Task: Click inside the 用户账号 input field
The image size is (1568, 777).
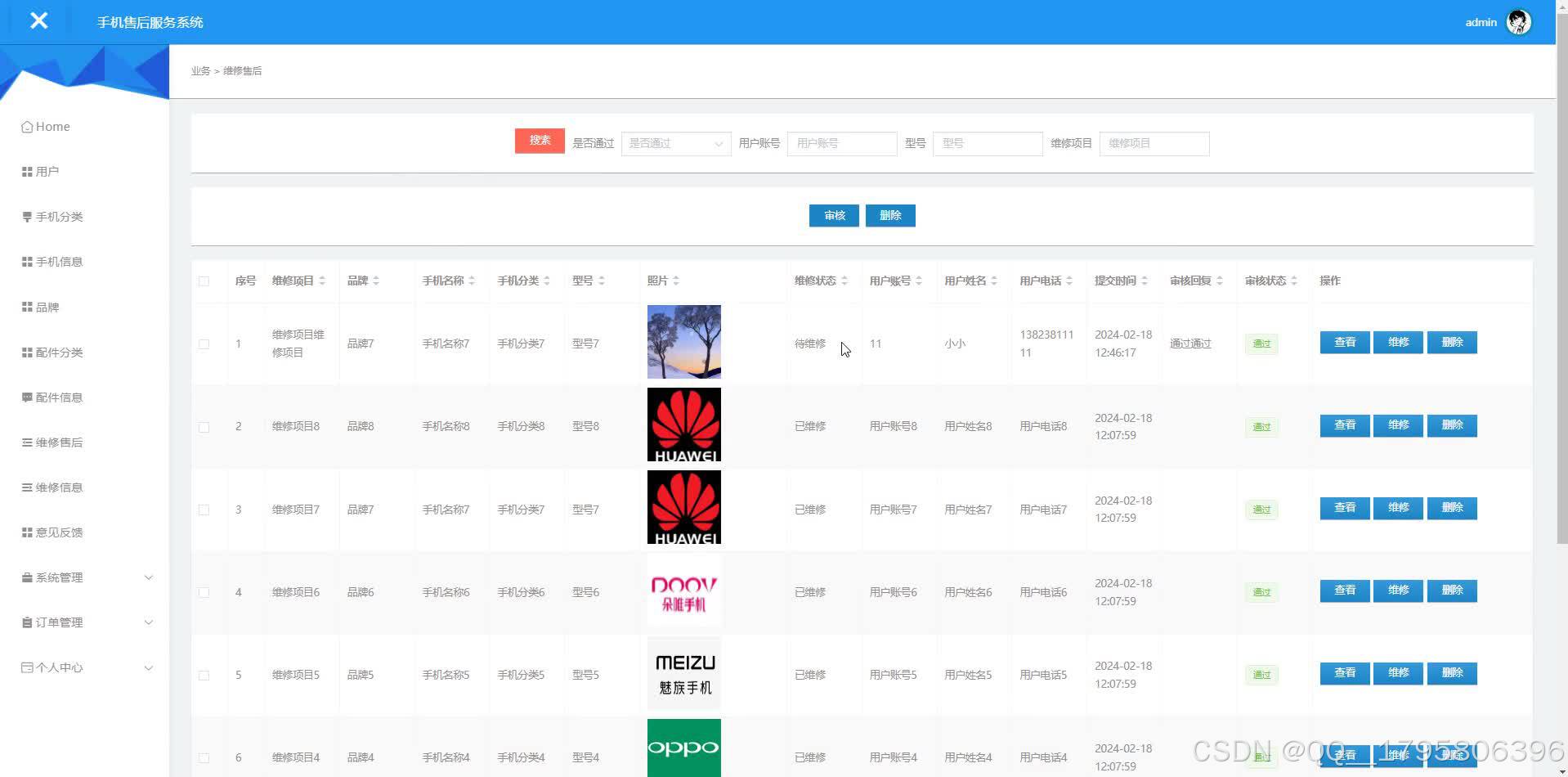Action: point(841,143)
